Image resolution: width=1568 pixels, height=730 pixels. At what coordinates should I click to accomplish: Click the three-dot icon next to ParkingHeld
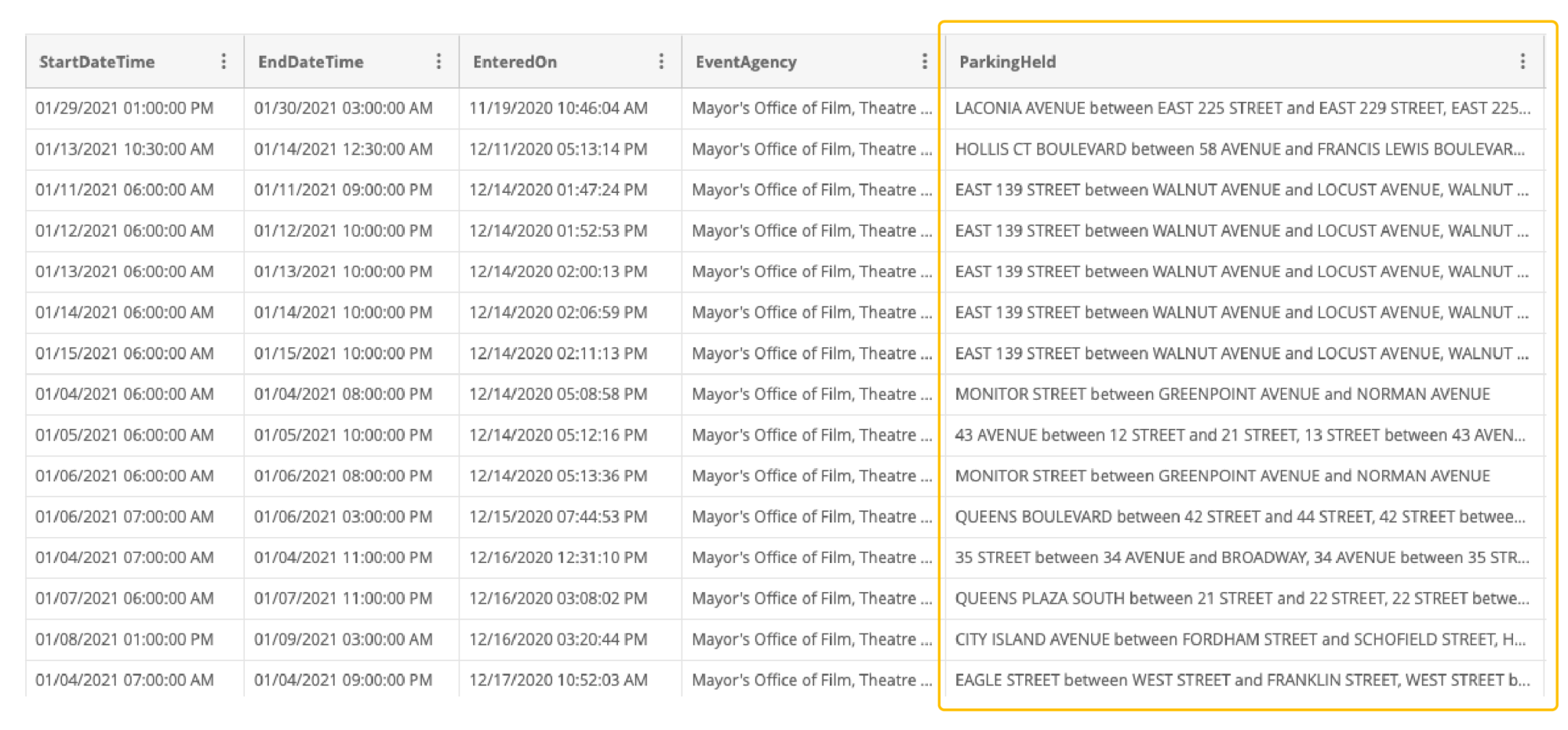(x=1524, y=61)
